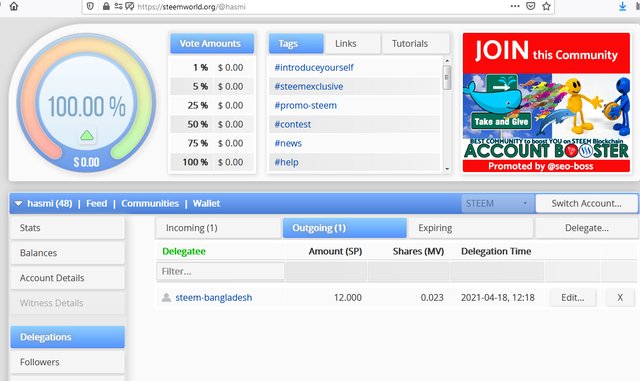Image resolution: width=640 pixels, height=381 pixels.
Task: Click the Pocket save icon
Action: pos(531,6)
